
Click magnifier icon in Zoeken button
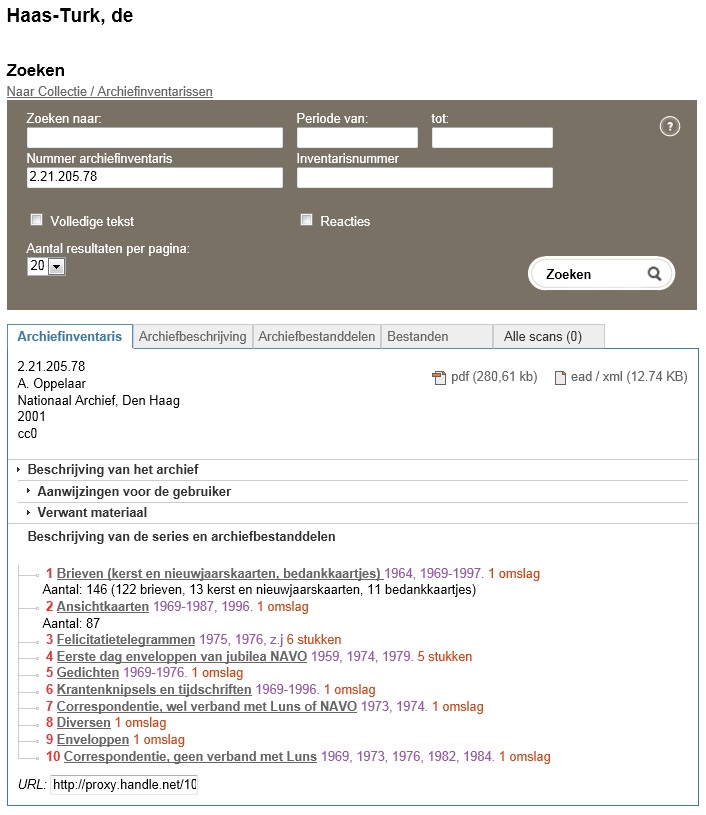coord(654,274)
